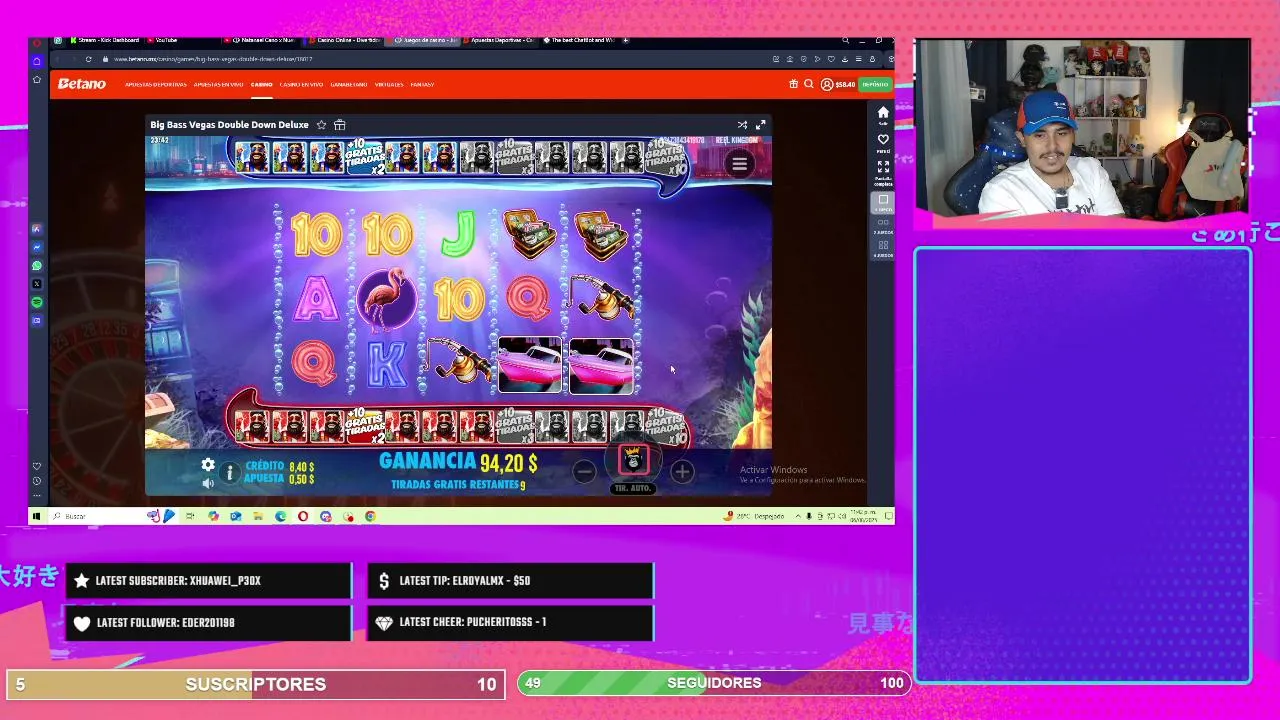The width and height of the screenshot is (1280, 720).
Task: Open game settings gear icon
Action: (208, 465)
